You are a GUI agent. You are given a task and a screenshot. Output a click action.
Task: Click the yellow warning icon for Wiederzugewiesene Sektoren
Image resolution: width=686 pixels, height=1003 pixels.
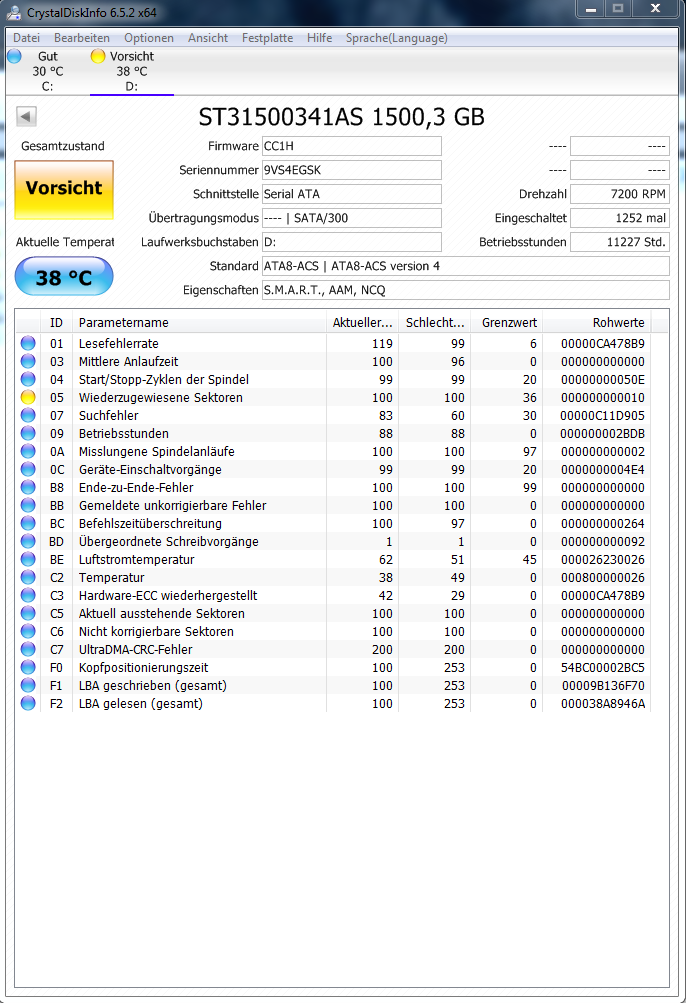[28, 397]
